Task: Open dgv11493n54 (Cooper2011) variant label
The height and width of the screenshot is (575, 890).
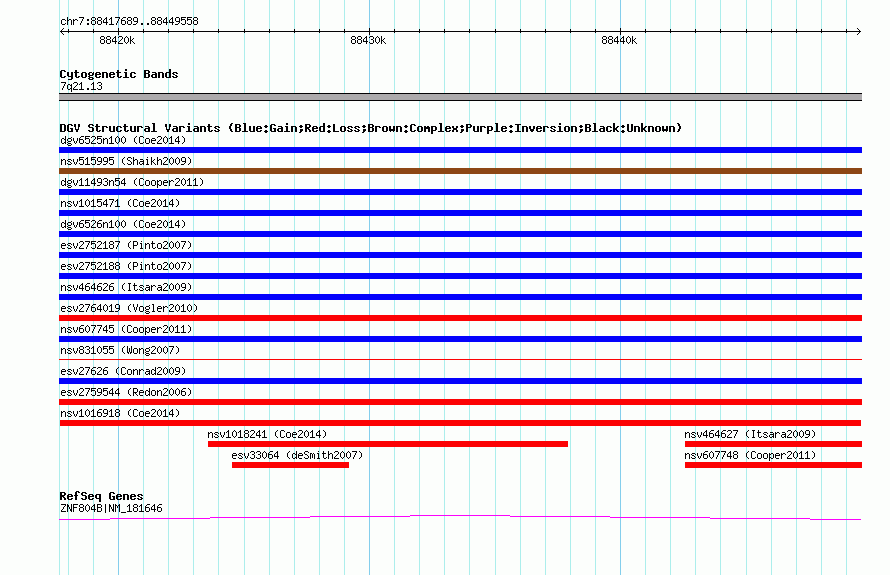Action: pyautogui.click(x=132, y=182)
